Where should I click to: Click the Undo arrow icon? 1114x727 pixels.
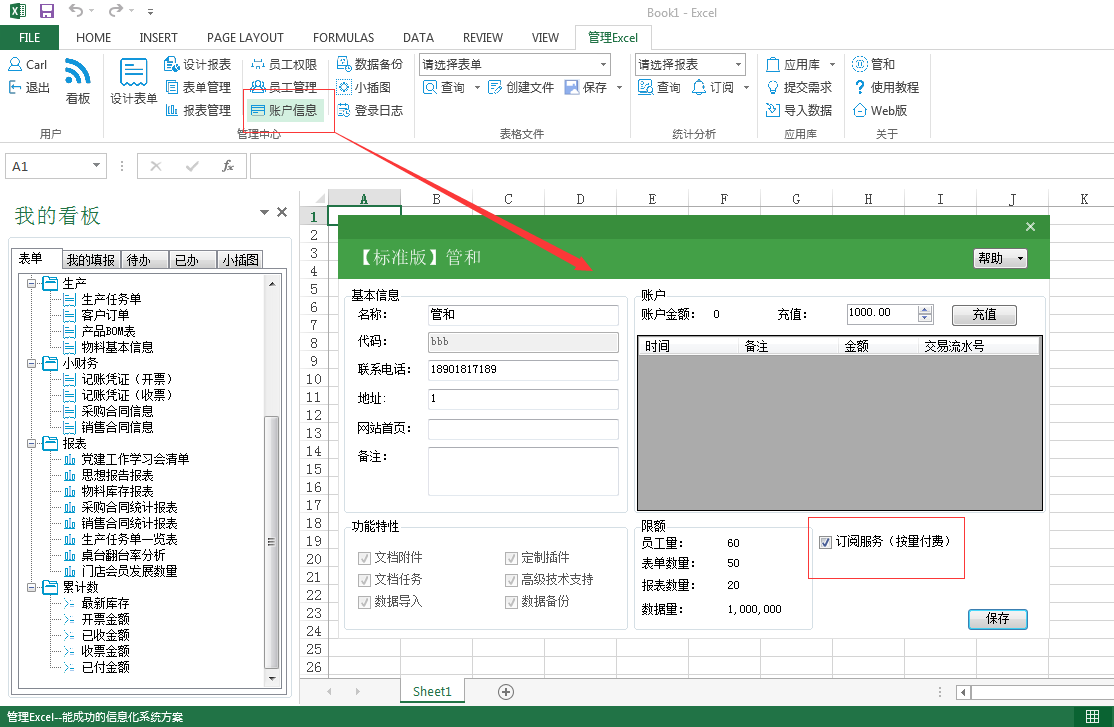point(76,11)
